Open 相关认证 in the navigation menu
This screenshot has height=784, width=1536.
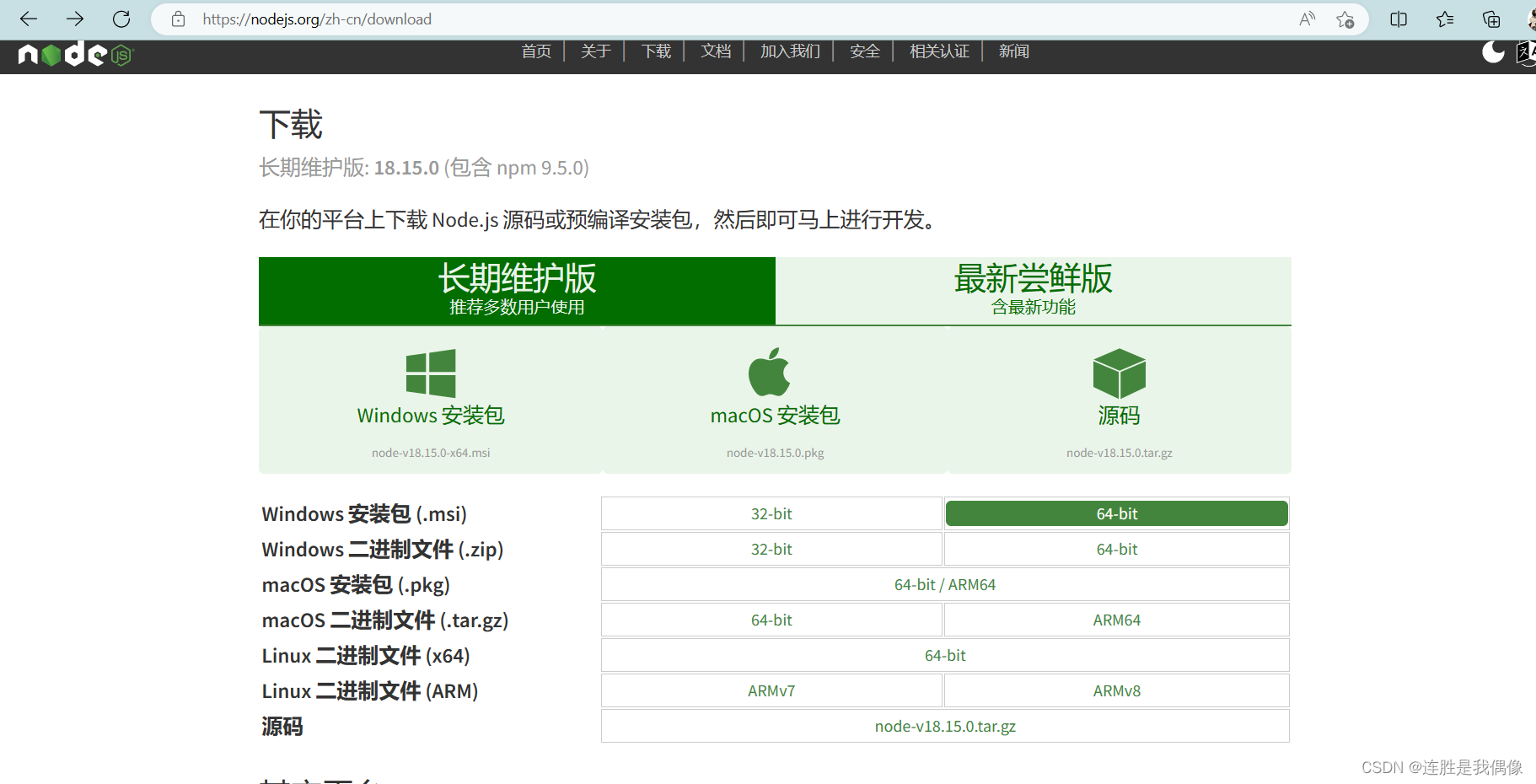pos(939,51)
